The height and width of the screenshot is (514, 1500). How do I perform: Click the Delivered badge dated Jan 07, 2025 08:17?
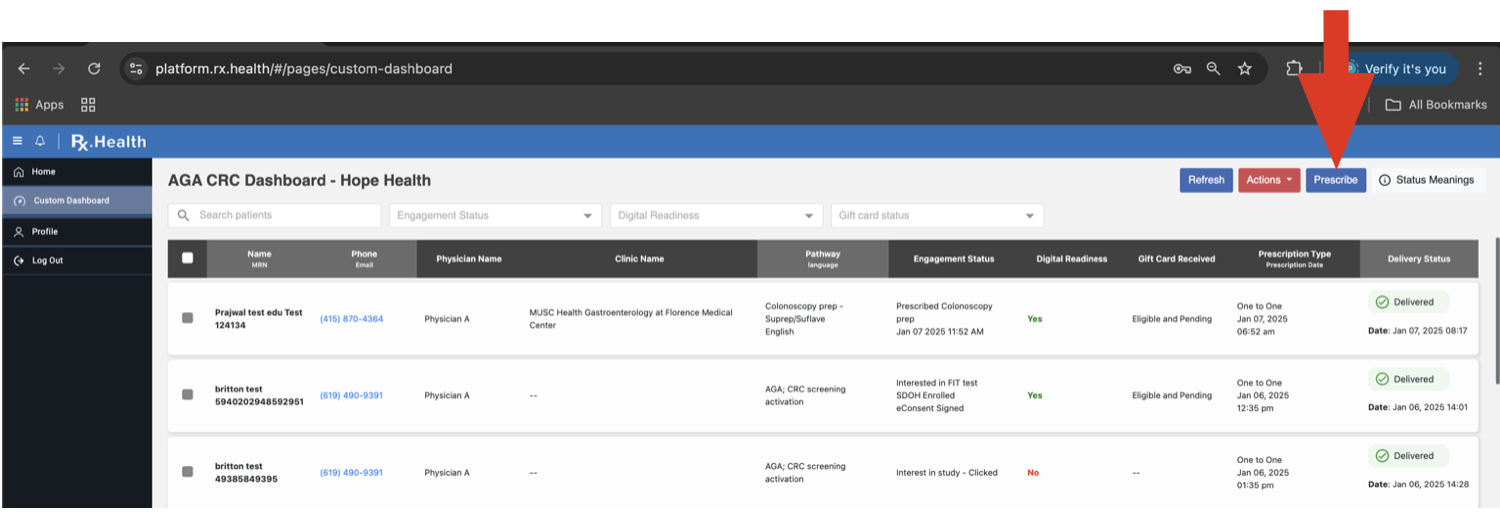pos(1408,302)
